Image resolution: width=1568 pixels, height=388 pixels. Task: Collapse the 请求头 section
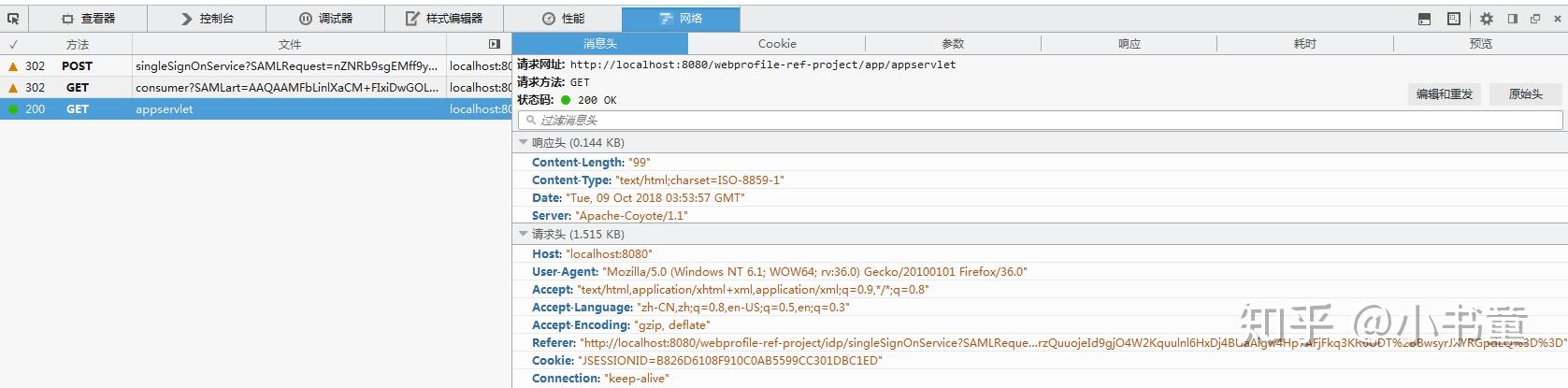click(x=524, y=235)
